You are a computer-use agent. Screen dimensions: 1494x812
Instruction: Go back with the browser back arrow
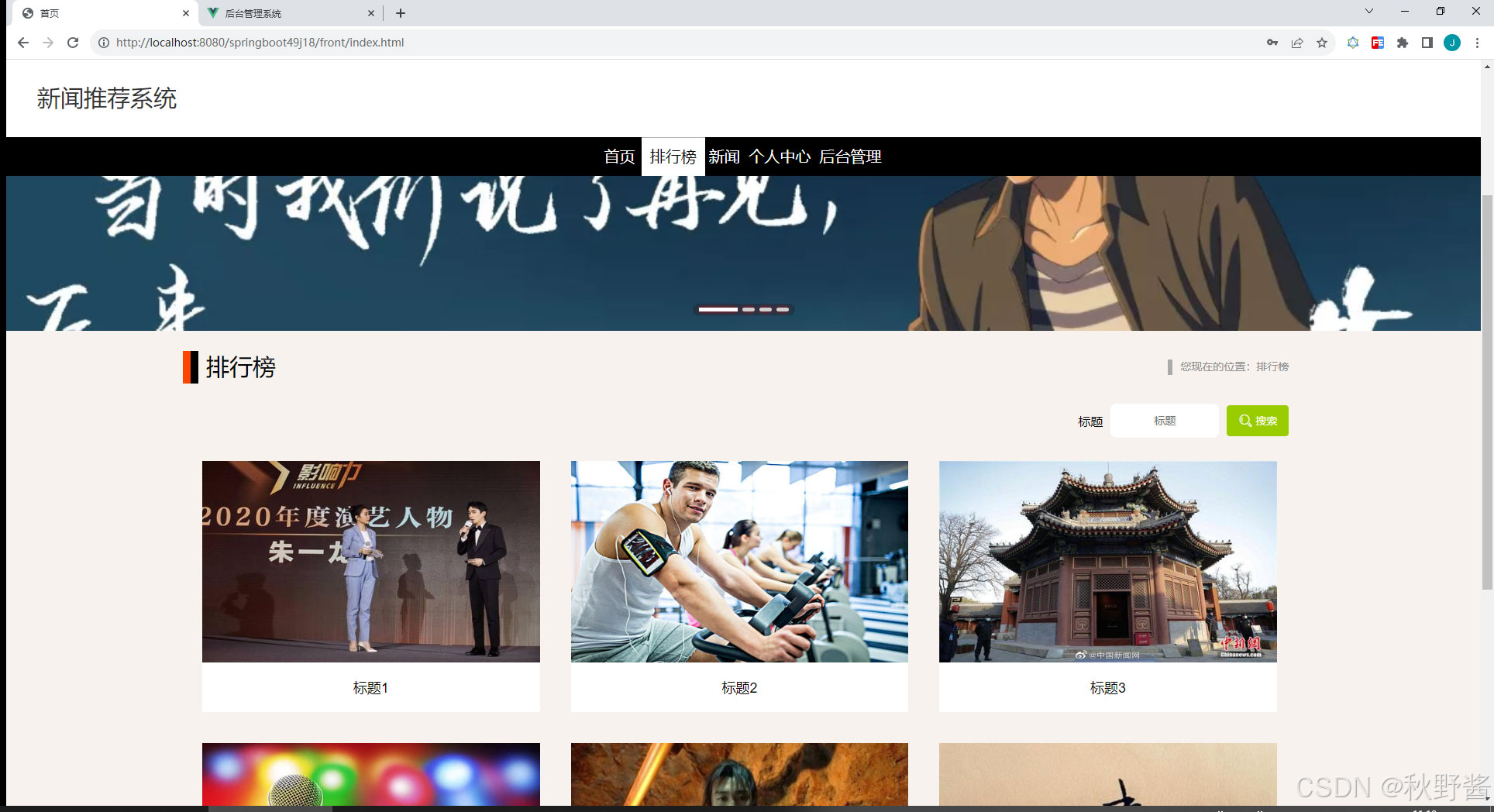(23, 43)
